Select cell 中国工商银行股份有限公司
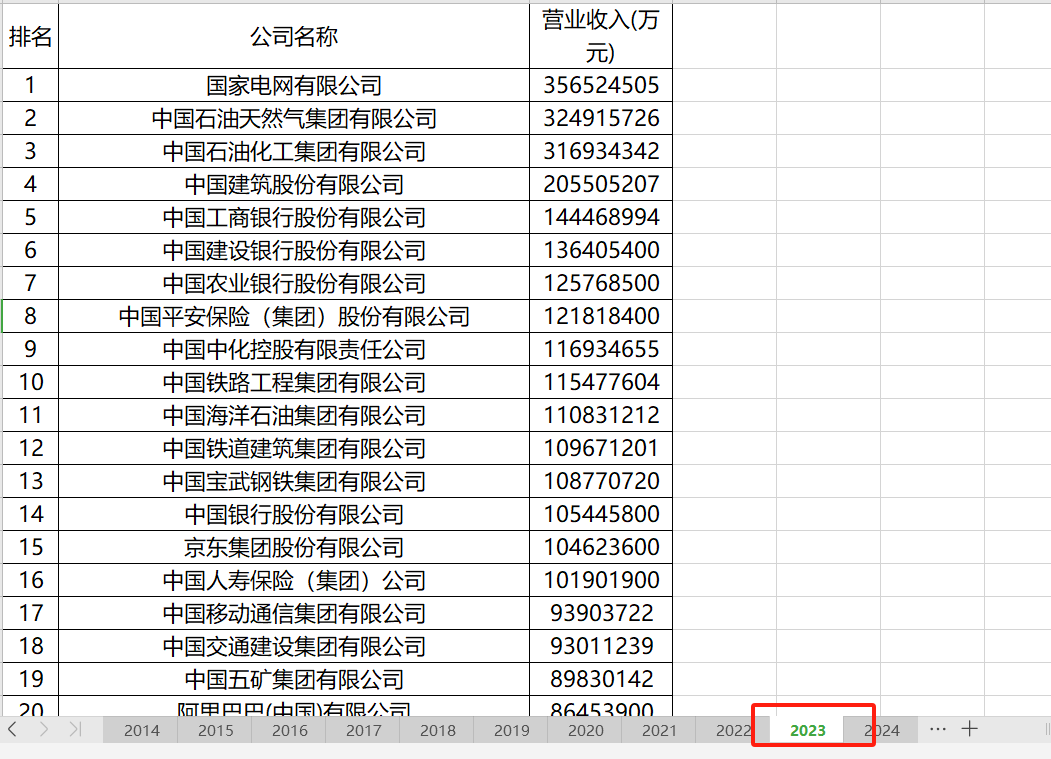 [294, 217]
